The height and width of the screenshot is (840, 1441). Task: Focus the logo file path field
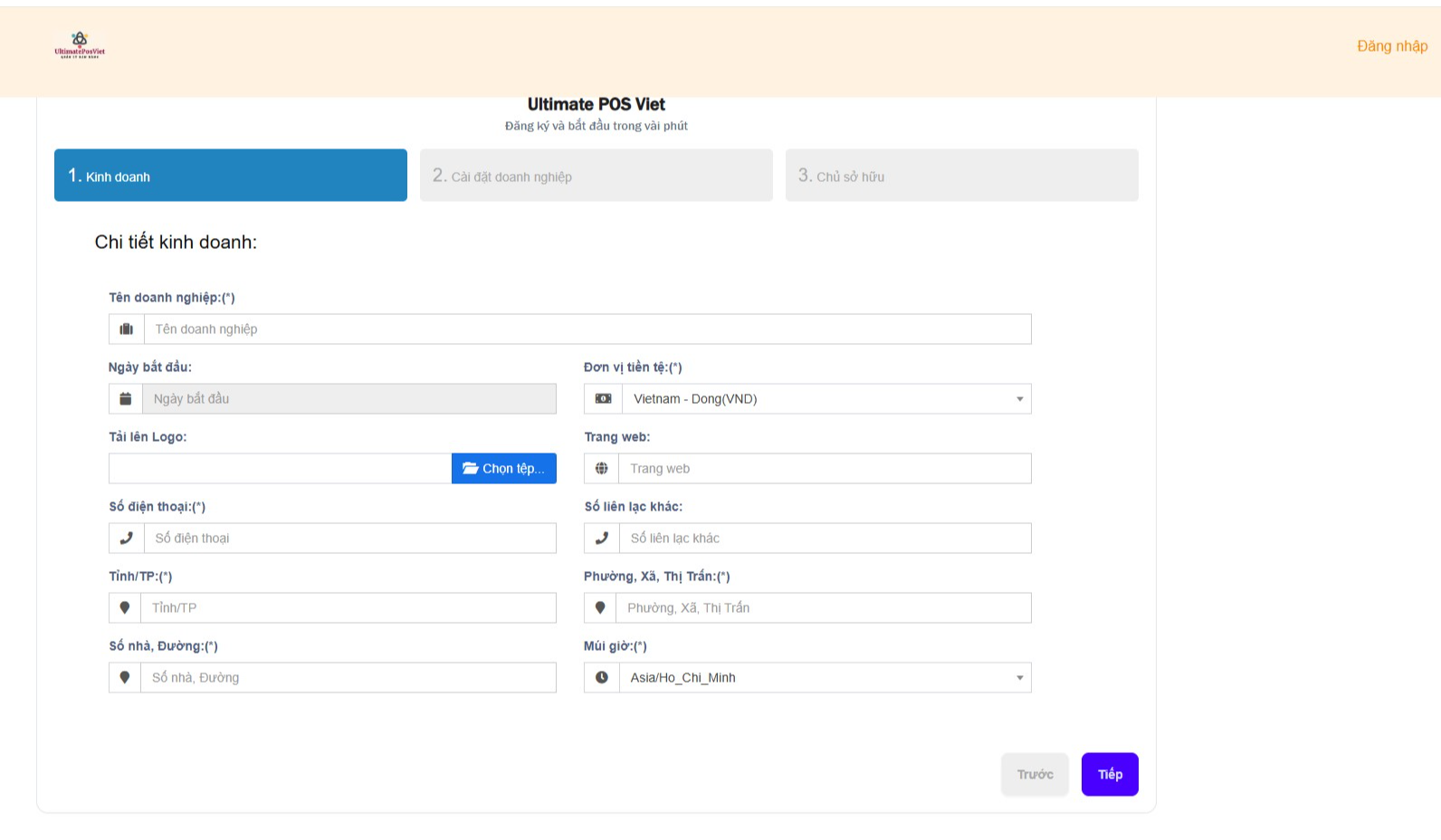pyautogui.click(x=281, y=469)
